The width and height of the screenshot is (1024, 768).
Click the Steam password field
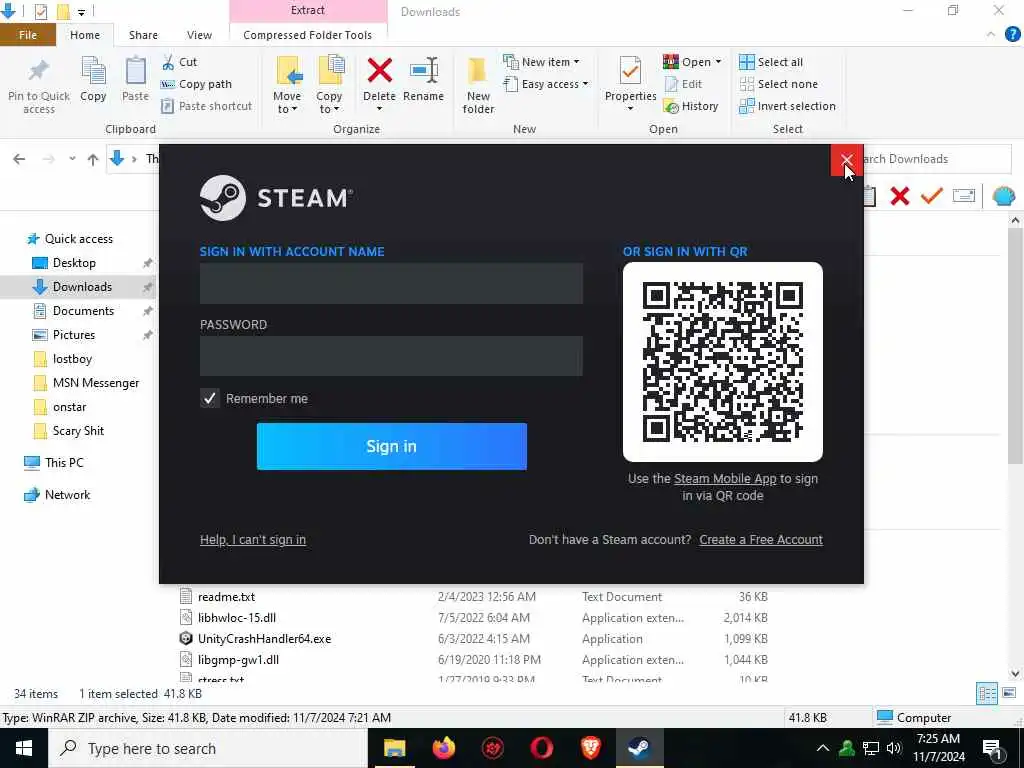391,356
